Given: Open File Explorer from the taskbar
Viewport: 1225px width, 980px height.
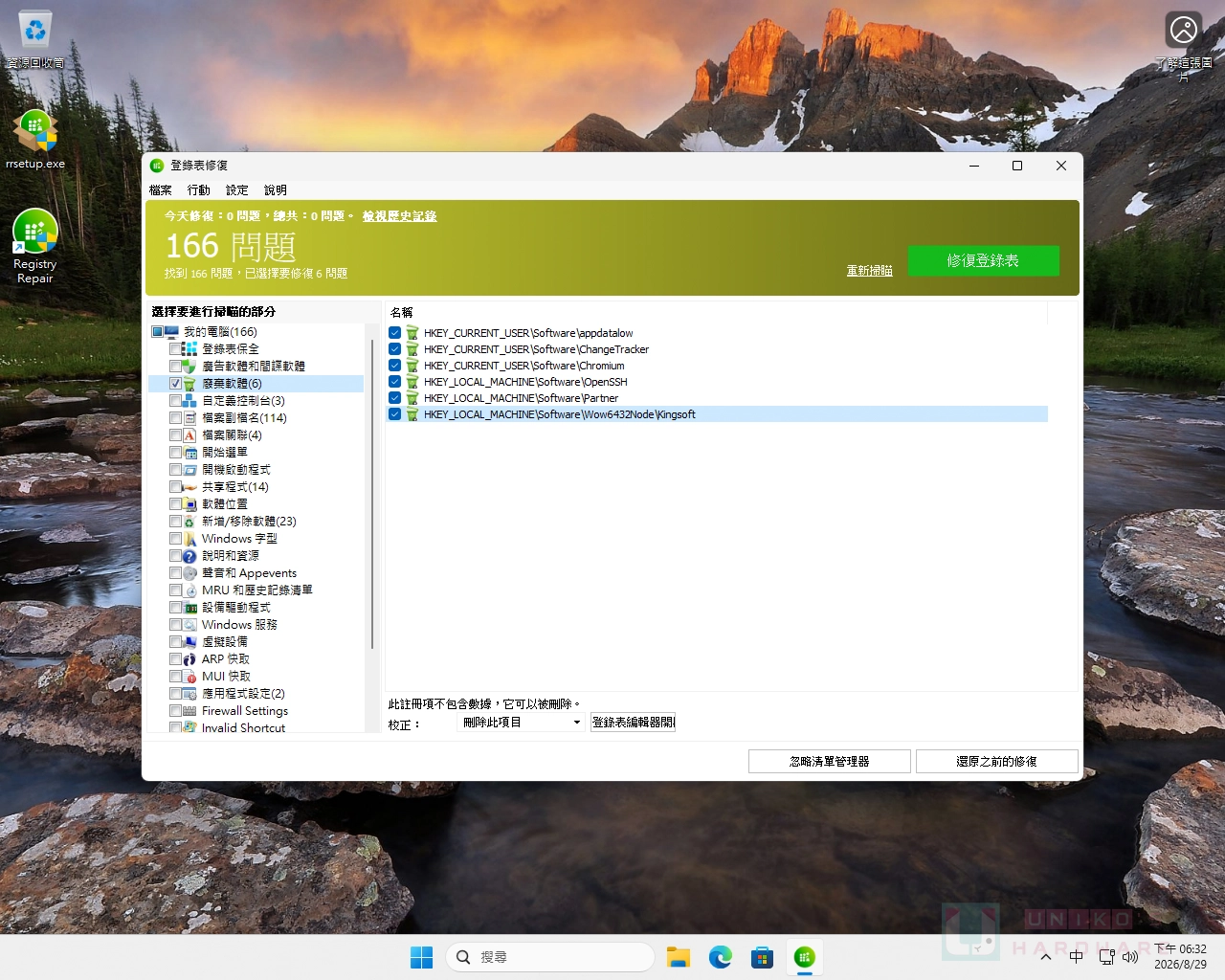Looking at the screenshot, I should (x=679, y=957).
